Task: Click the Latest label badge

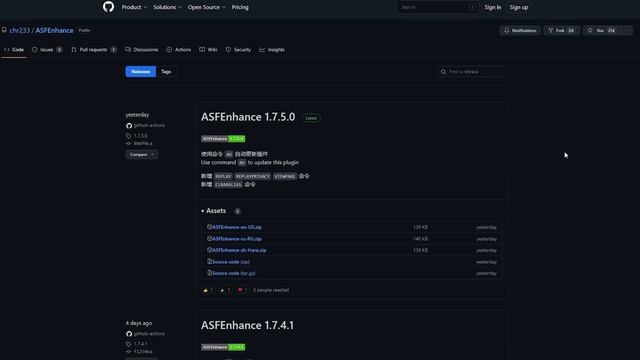Action: pos(311,118)
